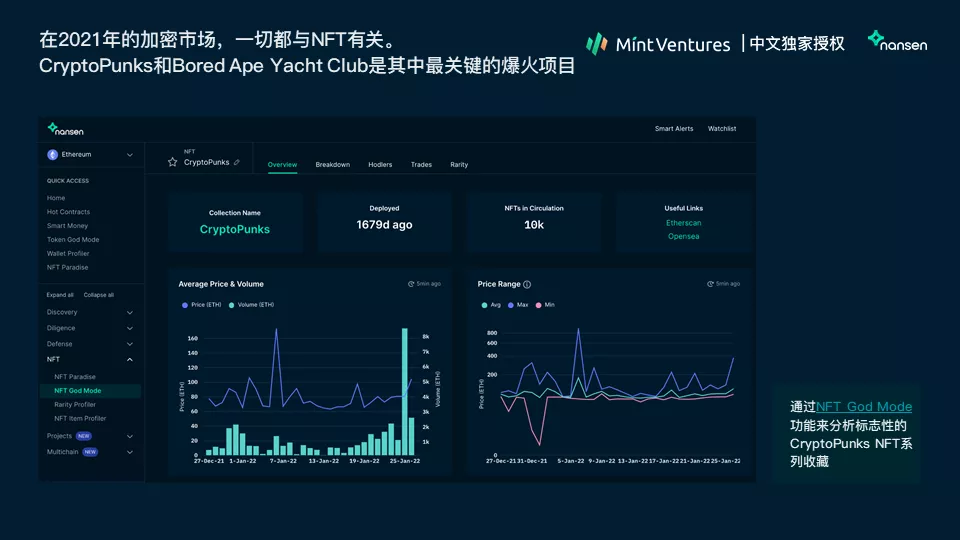Open the Trades tab

click(x=421, y=165)
